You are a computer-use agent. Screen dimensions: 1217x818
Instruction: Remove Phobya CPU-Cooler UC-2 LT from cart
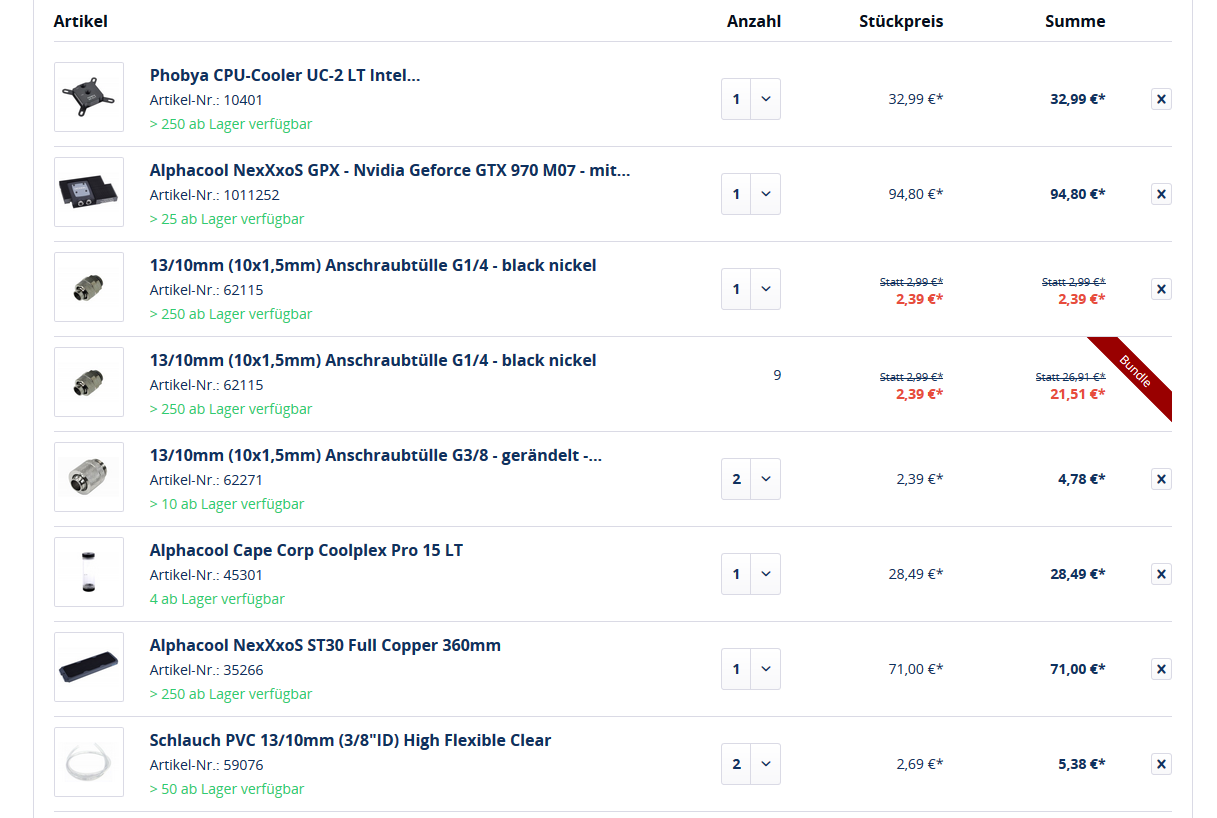tap(1161, 99)
